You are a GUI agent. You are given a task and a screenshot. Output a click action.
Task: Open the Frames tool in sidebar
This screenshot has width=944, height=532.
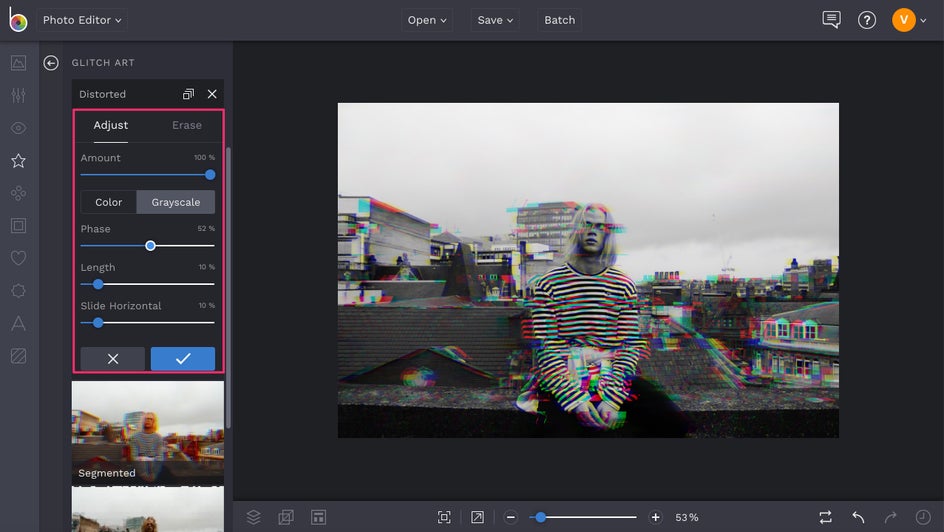pos(18,226)
